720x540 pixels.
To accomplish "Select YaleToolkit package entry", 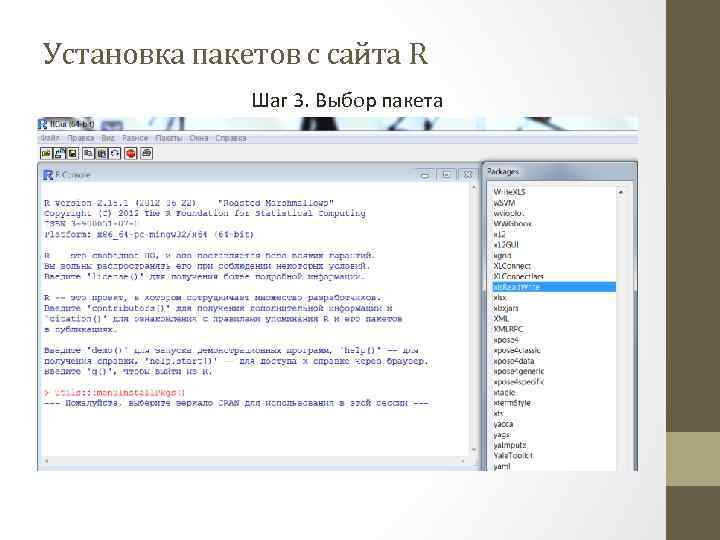I will (513, 456).
